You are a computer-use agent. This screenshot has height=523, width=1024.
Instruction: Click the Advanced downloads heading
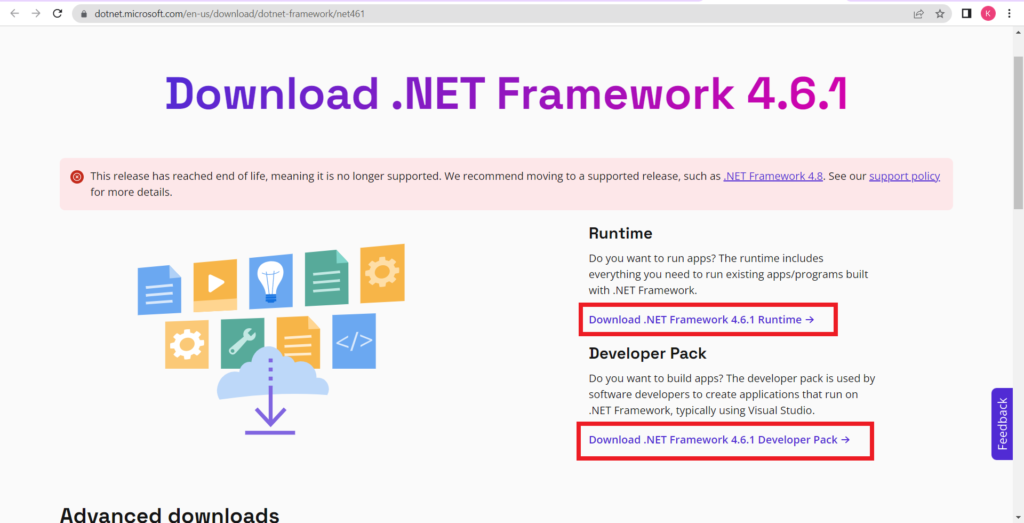pyautogui.click(x=169, y=515)
